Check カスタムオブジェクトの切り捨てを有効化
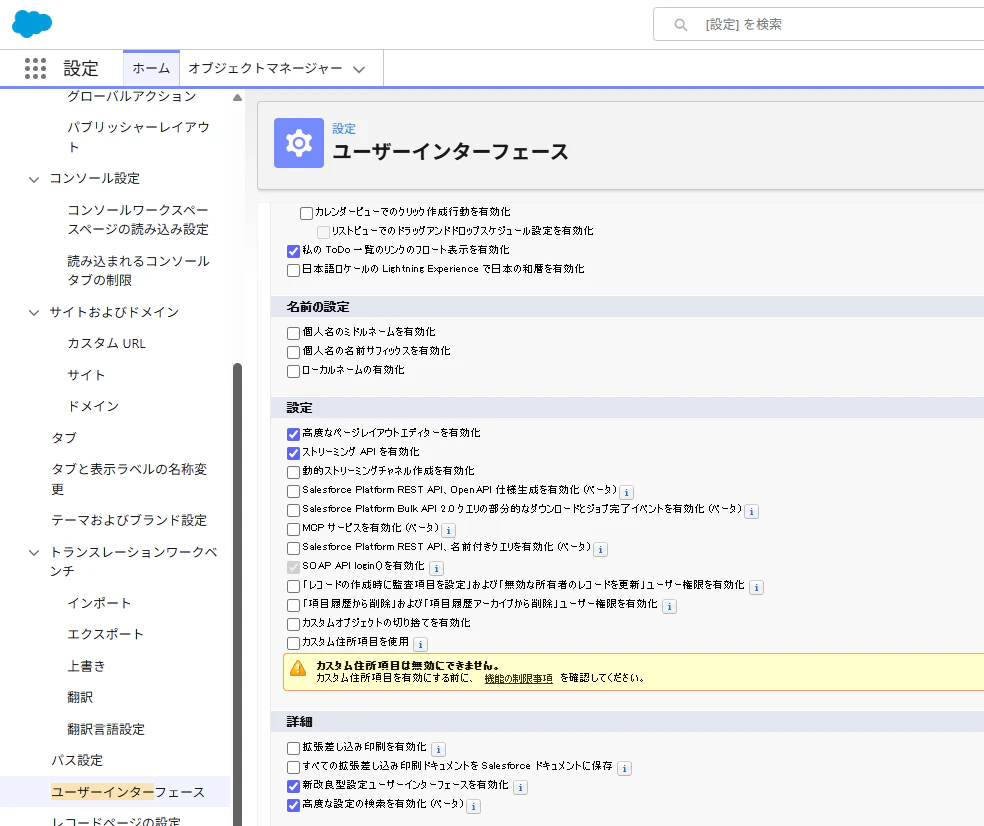This screenshot has width=984, height=826. pyautogui.click(x=293, y=625)
